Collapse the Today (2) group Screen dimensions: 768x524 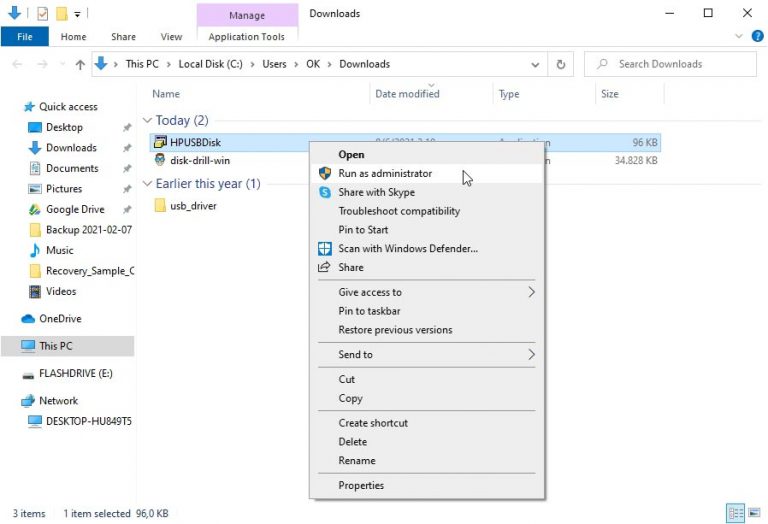[148, 121]
